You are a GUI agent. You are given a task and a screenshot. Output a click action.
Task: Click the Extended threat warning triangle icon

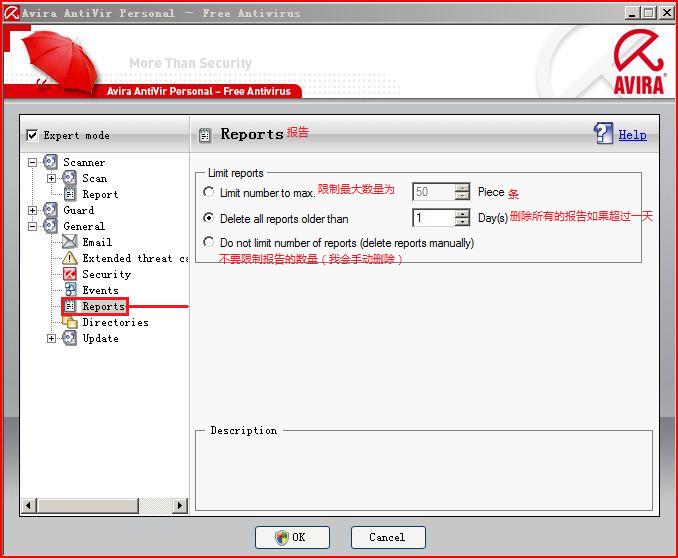tap(70, 258)
